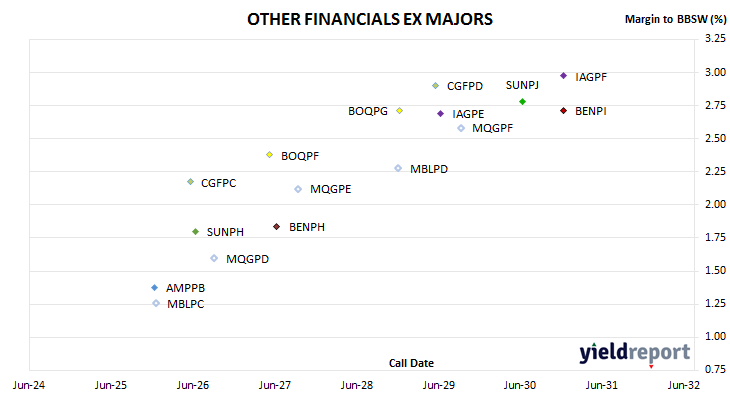Click the BOQPF yellow diamond marker
This screenshot has height=399, width=730.
point(270,155)
